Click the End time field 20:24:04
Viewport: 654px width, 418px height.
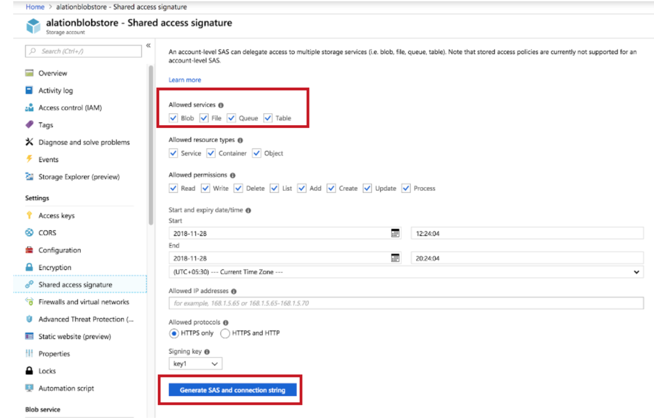coord(527,258)
